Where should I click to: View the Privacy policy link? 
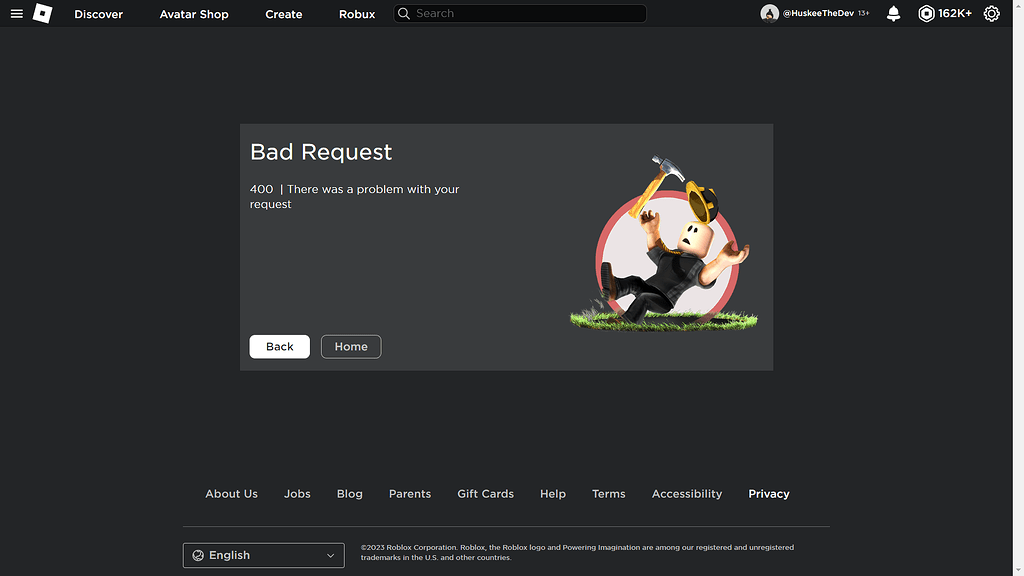(768, 493)
